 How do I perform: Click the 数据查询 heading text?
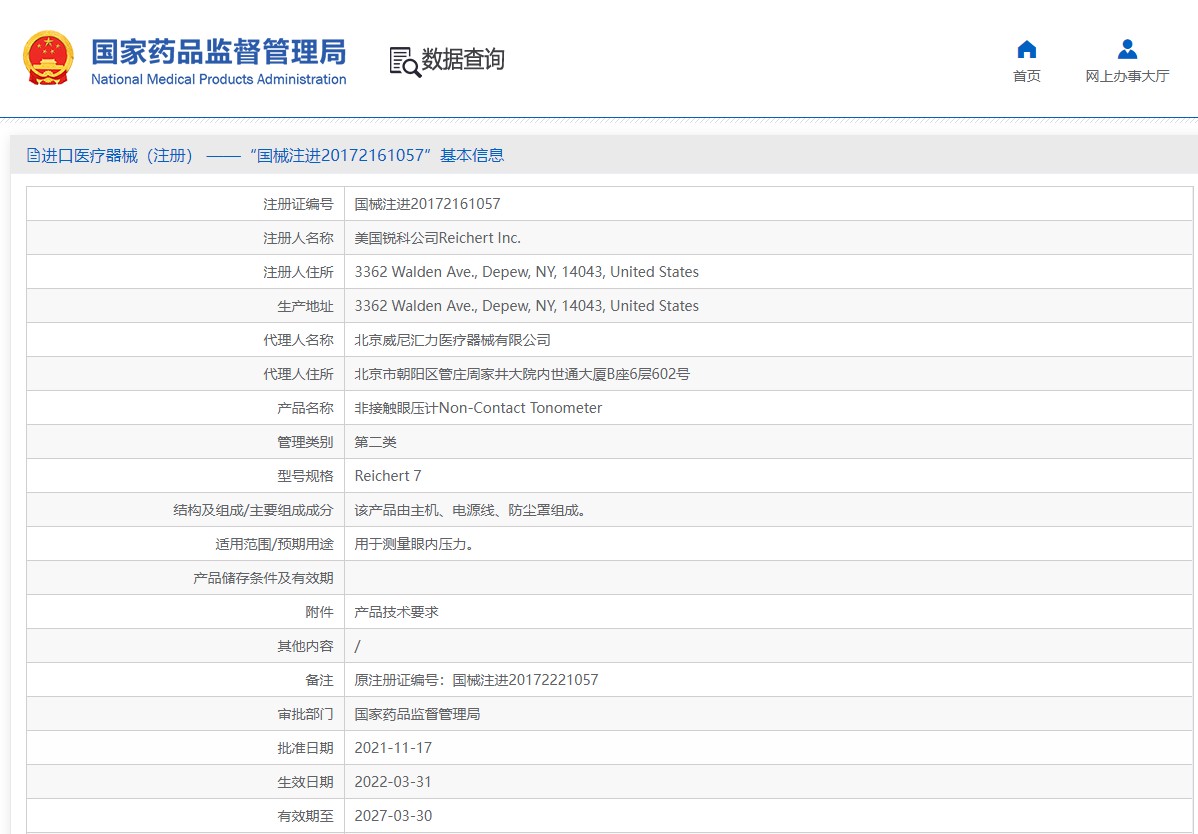pos(463,59)
